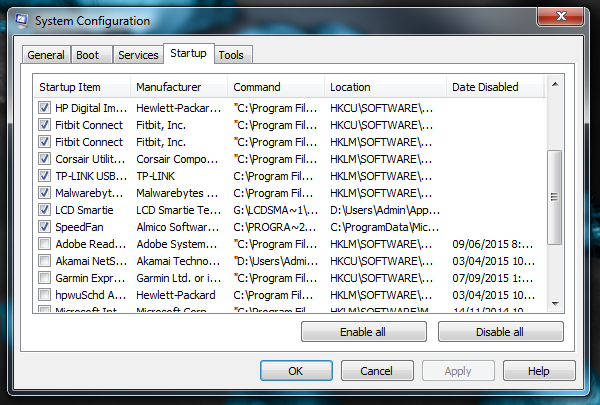Click the Apply button
This screenshot has height=405, width=600.
pos(458,371)
